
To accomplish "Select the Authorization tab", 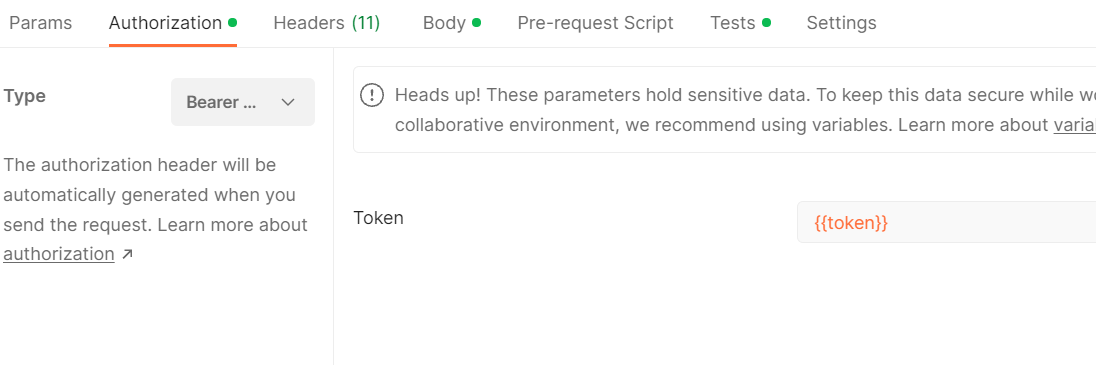I will (x=165, y=23).
